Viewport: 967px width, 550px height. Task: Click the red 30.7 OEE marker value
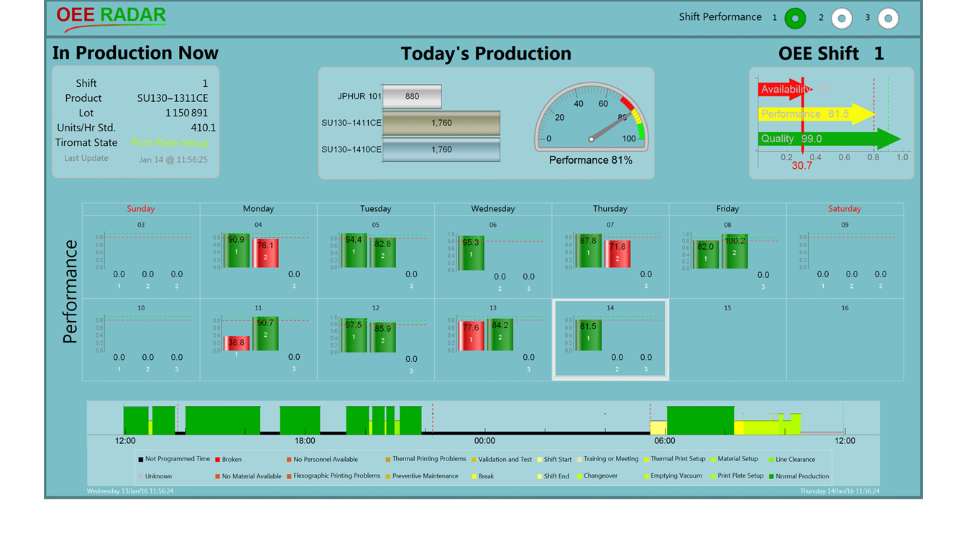pos(802,165)
